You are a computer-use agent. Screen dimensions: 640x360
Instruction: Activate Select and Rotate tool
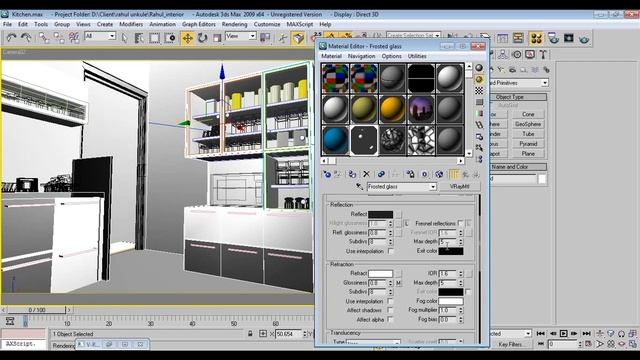(x=202, y=38)
